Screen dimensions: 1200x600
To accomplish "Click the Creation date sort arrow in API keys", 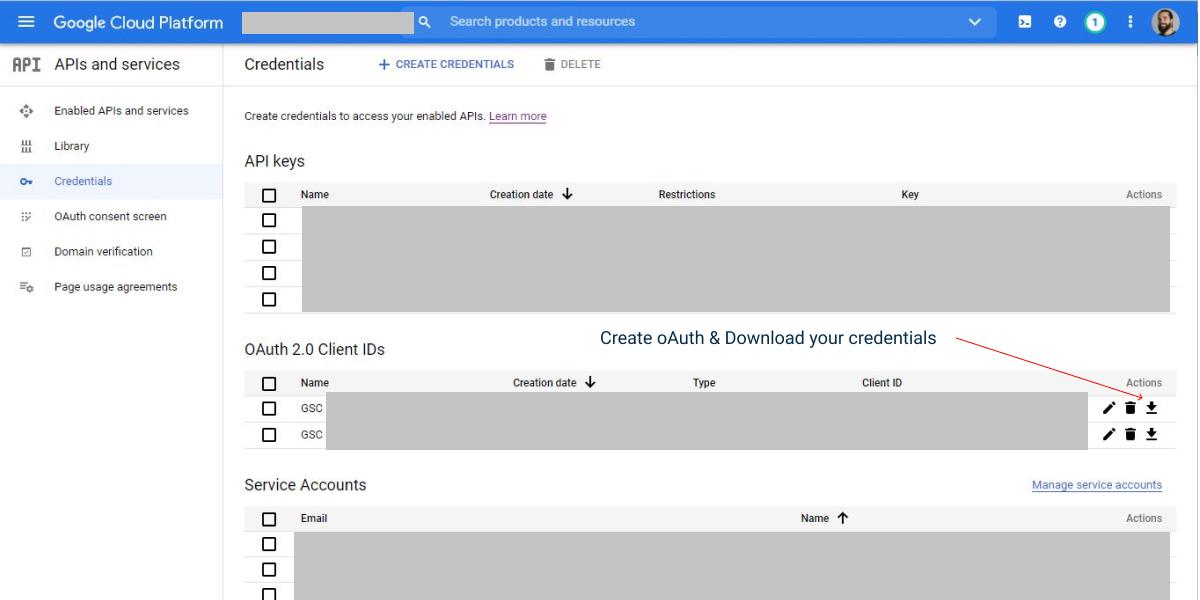I will click(567, 194).
